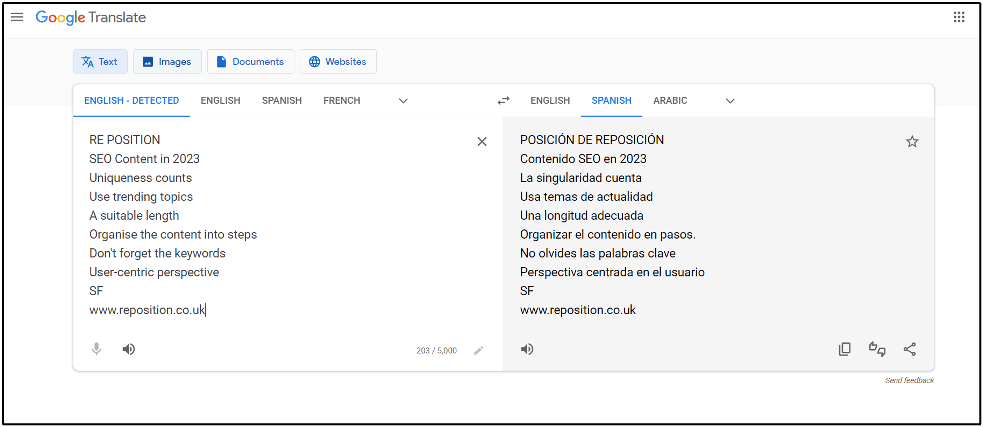Viewport: 983px width, 427px height.
Task: Click source line 'User-centric perspective'
Action: pyautogui.click(x=154, y=272)
